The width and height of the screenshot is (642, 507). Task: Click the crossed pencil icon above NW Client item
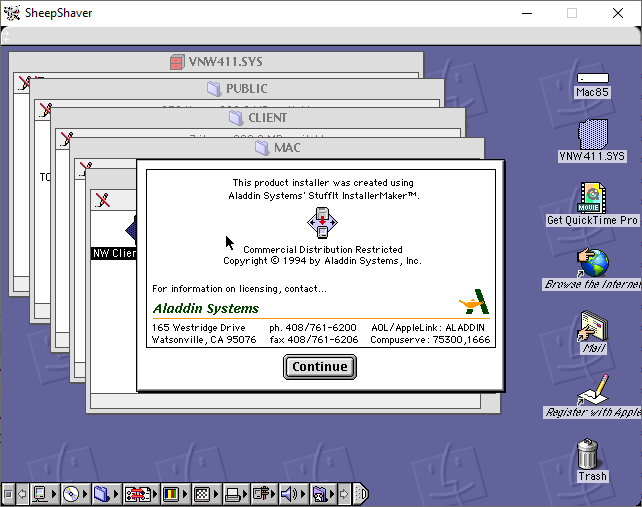click(102, 200)
